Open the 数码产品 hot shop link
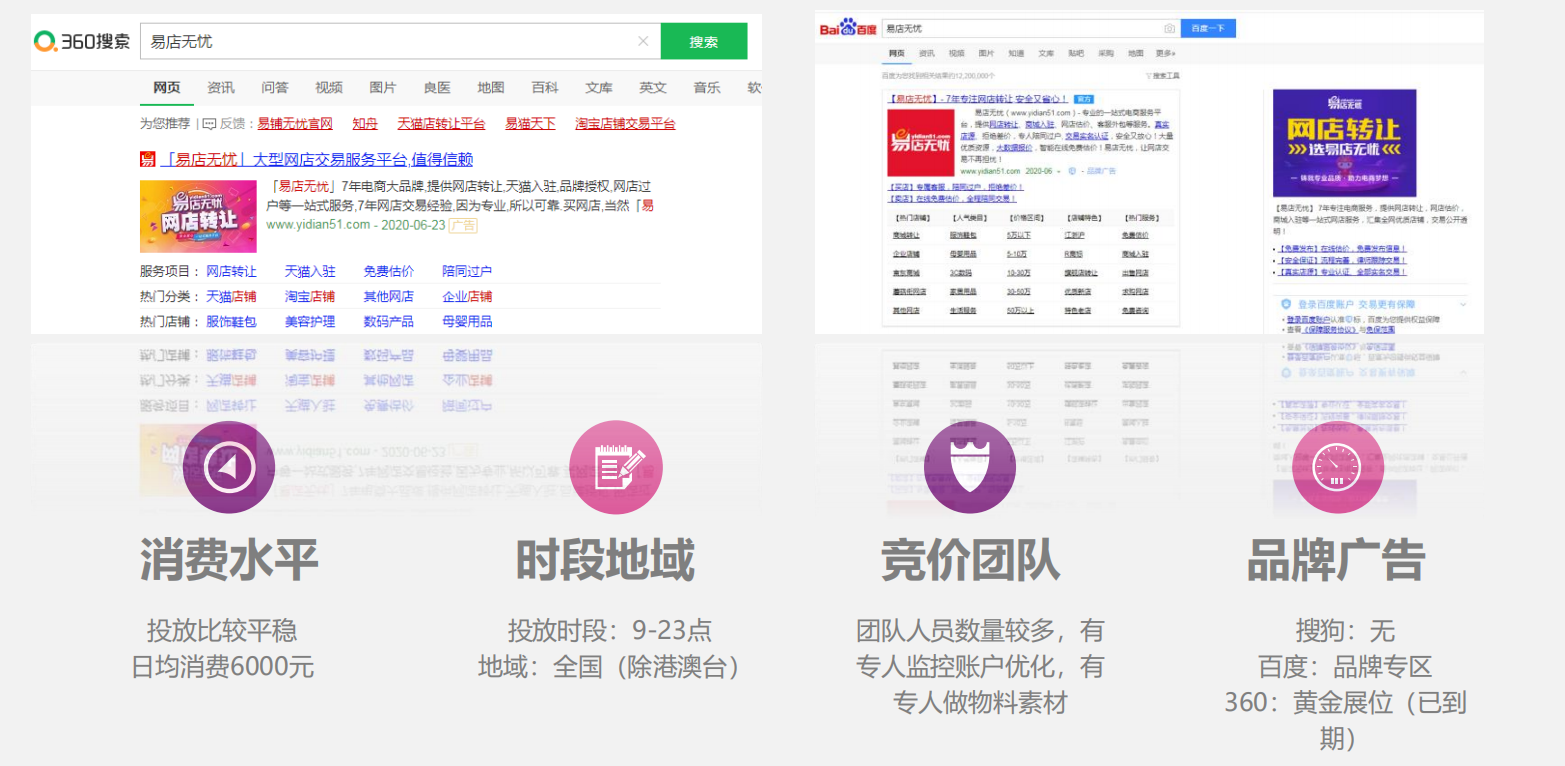Viewport: 1565px width, 766px height. coord(389,322)
